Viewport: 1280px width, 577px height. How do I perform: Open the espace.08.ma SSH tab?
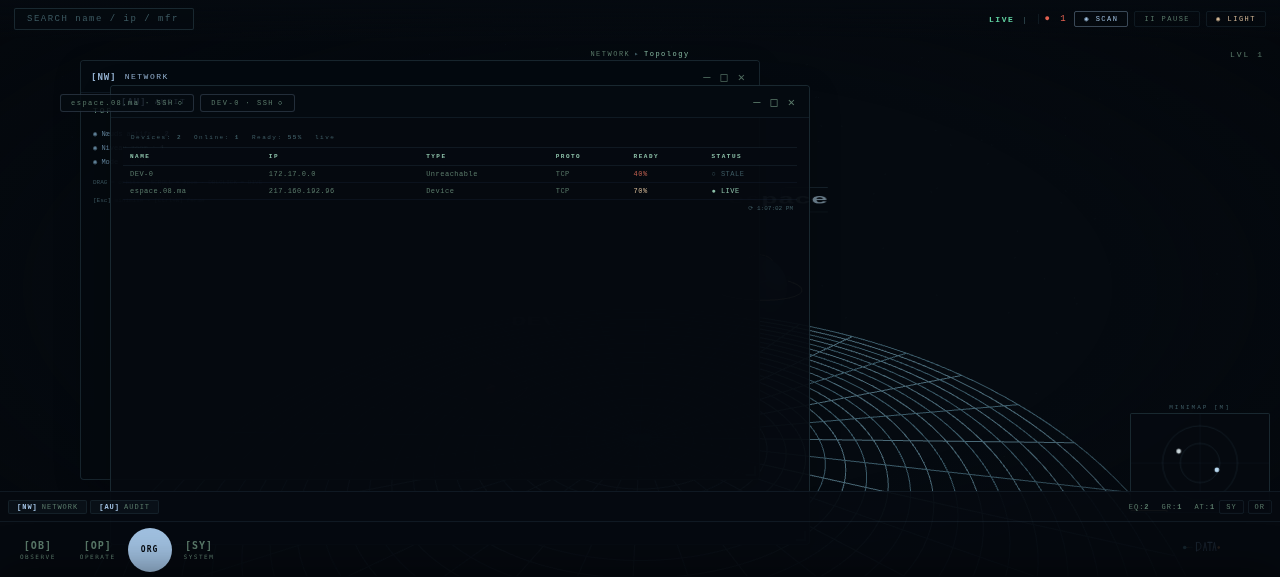click(127, 103)
